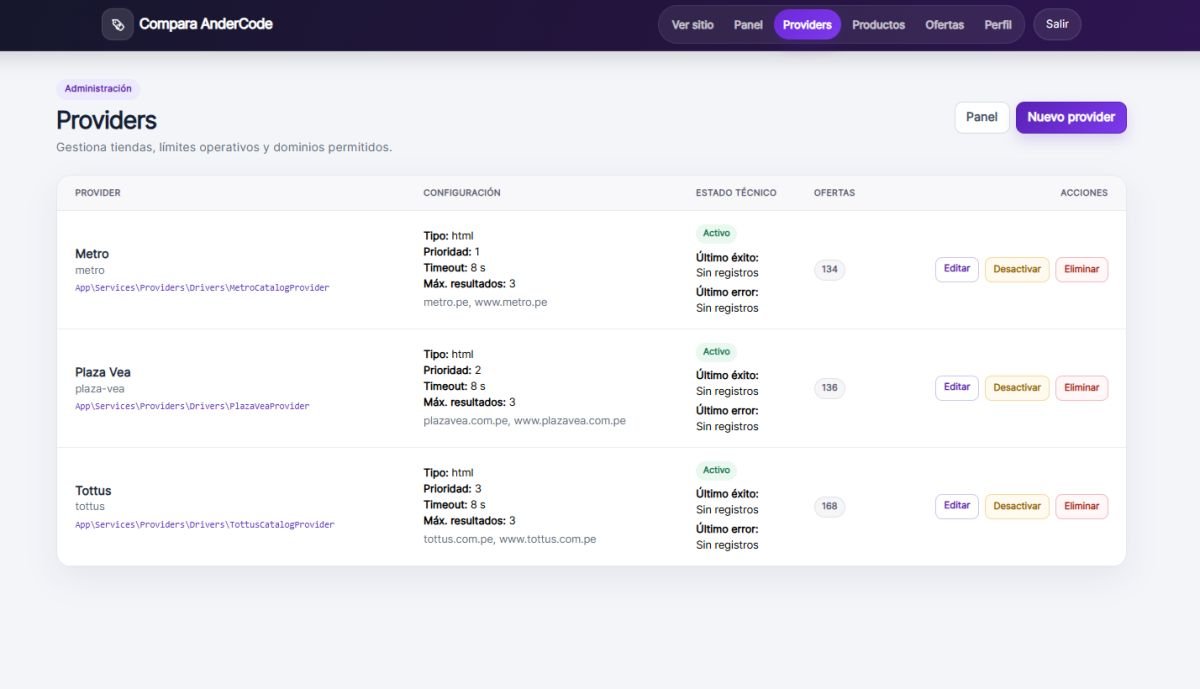Click the white Panel button beside Nuevo provider

click(982, 117)
